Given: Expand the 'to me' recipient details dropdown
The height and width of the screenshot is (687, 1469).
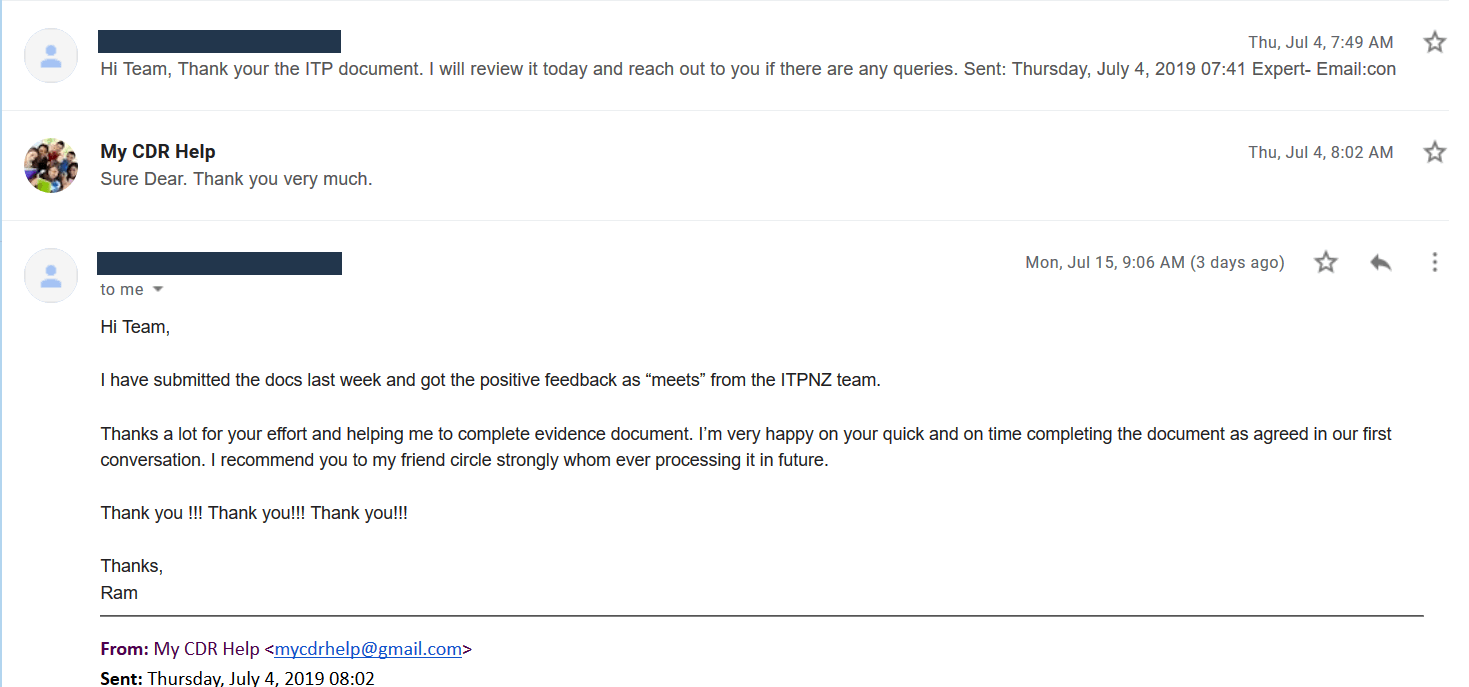Looking at the screenshot, I should click(x=157, y=290).
